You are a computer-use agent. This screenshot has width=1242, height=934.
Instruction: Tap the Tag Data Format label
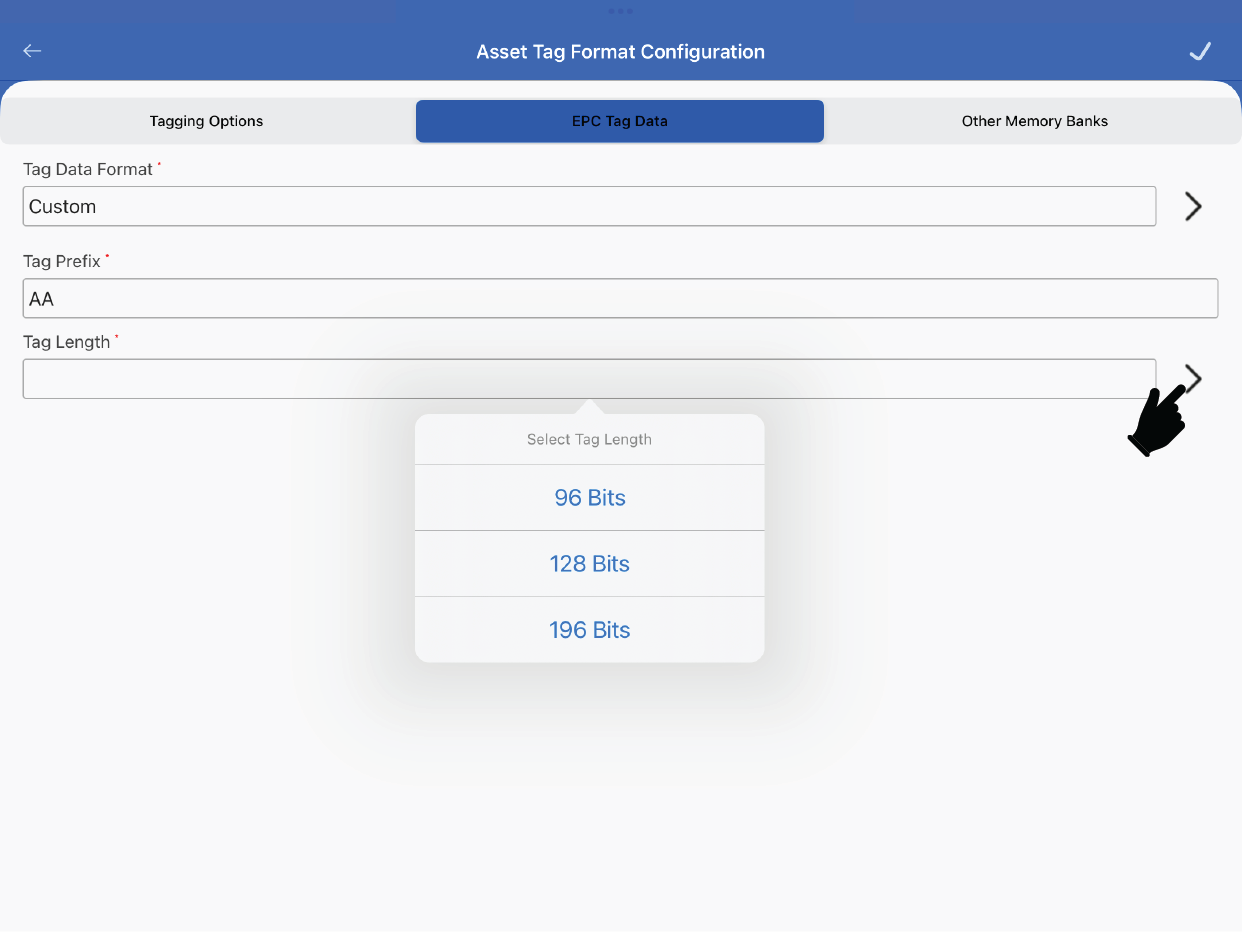click(x=88, y=170)
